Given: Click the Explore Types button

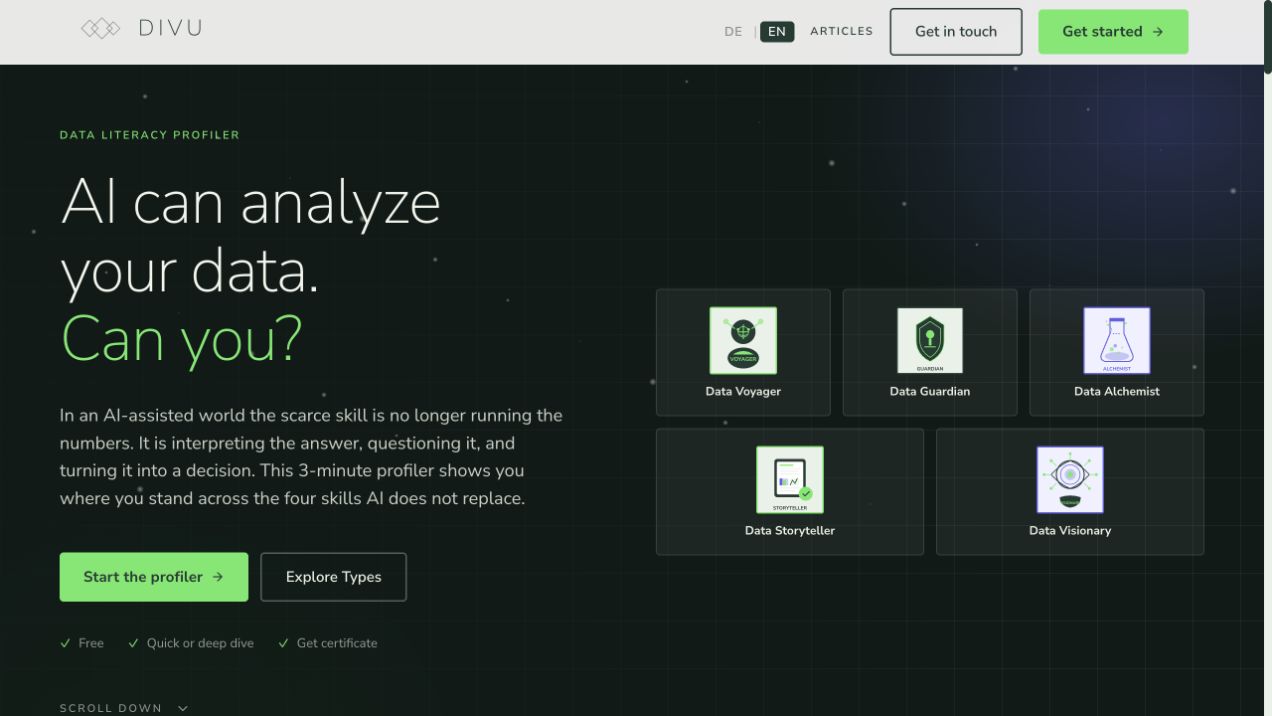Looking at the screenshot, I should (333, 577).
